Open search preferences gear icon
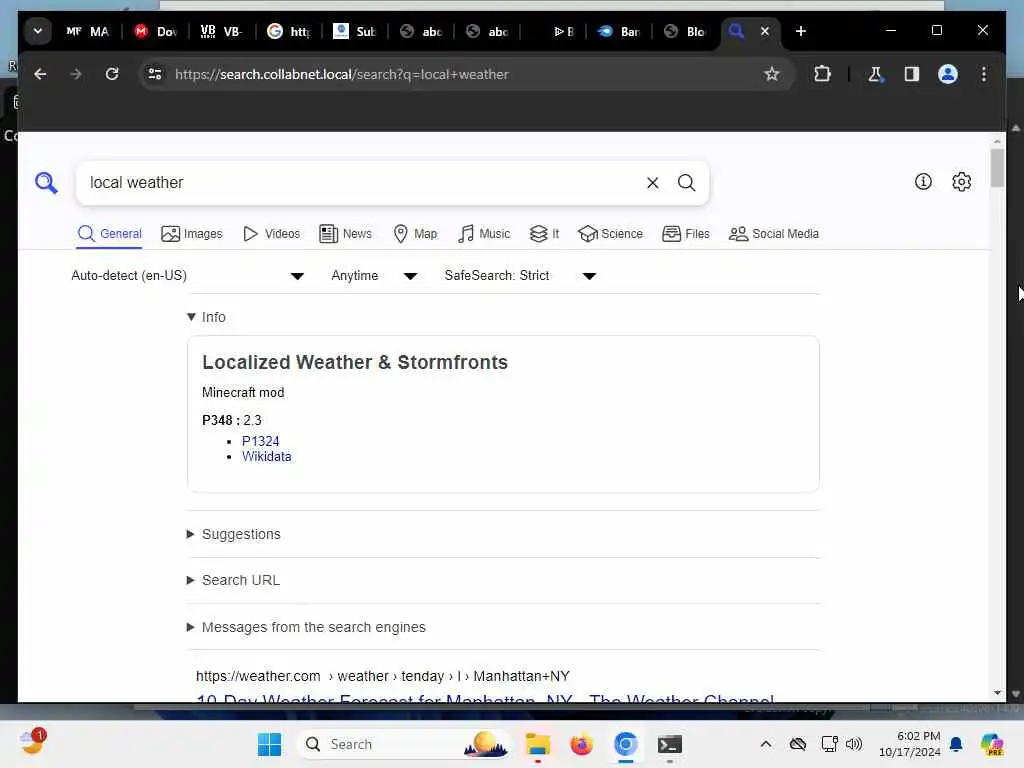 click(x=961, y=182)
